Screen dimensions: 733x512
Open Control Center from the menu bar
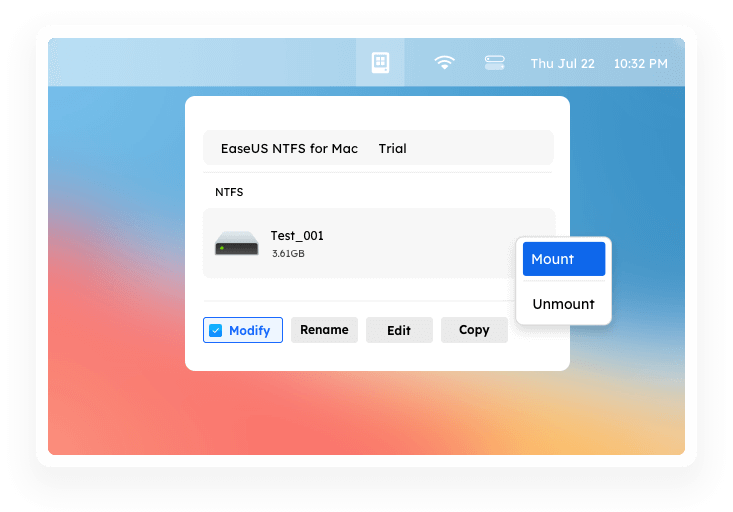495,63
